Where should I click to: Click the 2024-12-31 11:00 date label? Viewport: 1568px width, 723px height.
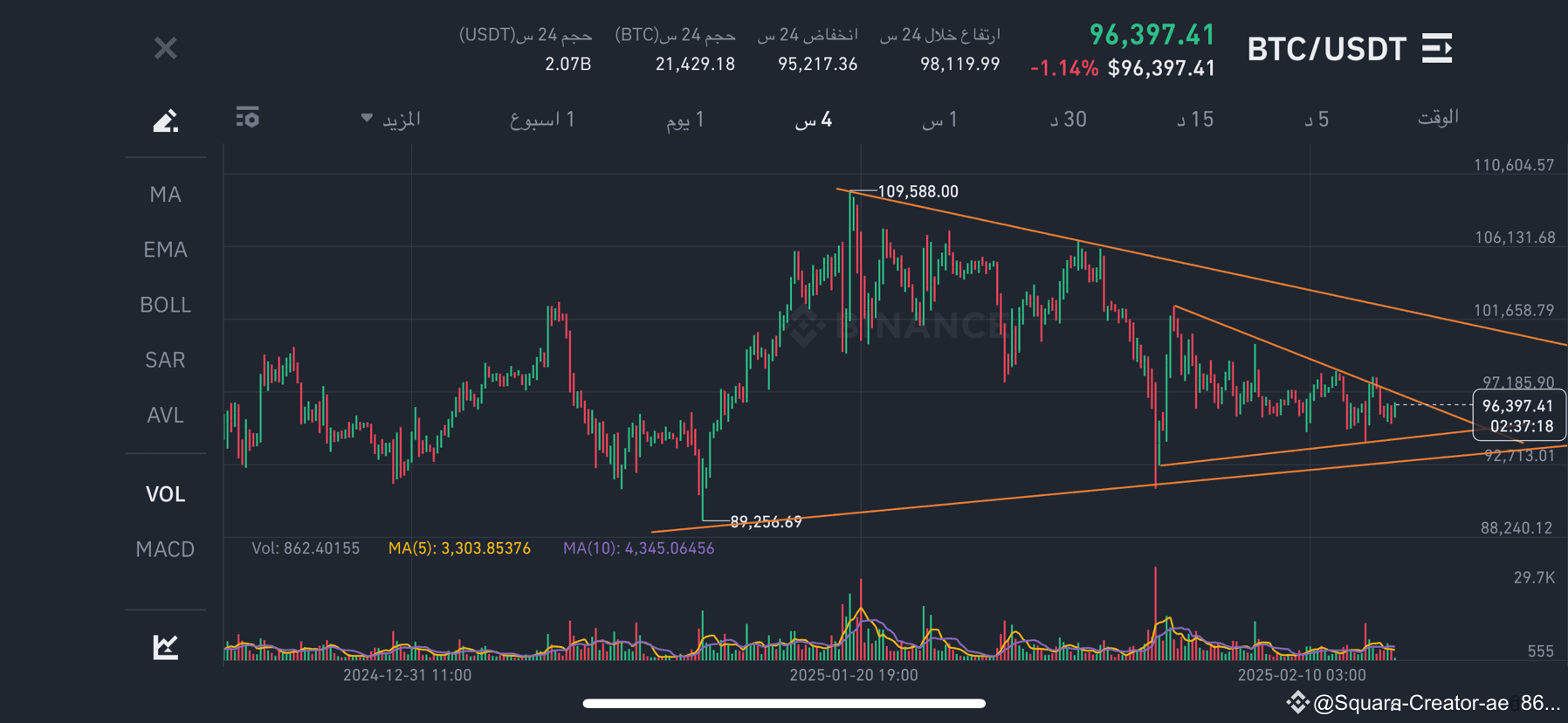[x=407, y=675]
